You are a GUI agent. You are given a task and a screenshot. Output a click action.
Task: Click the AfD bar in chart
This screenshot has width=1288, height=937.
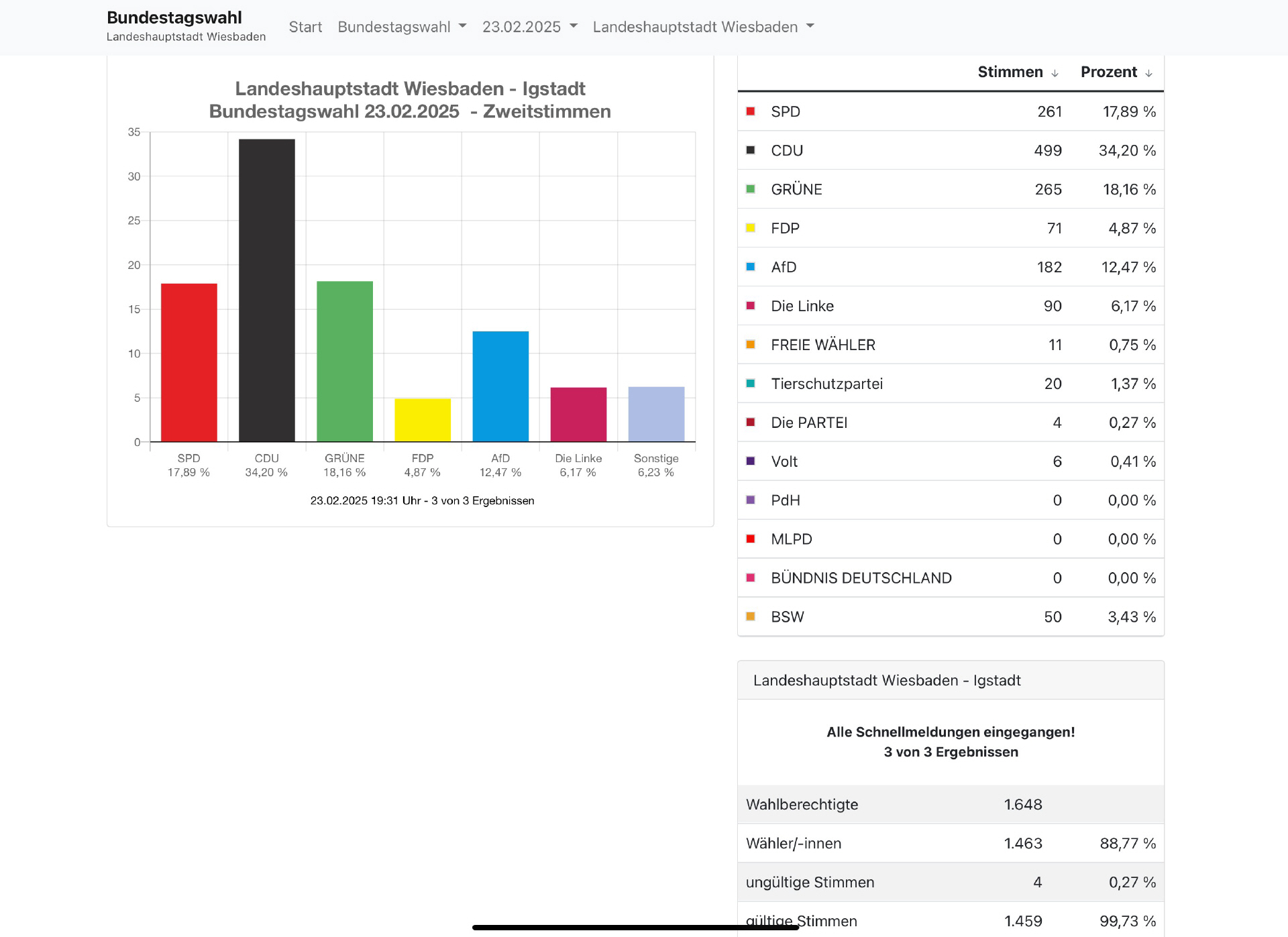pyautogui.click(x=500, y=386)
